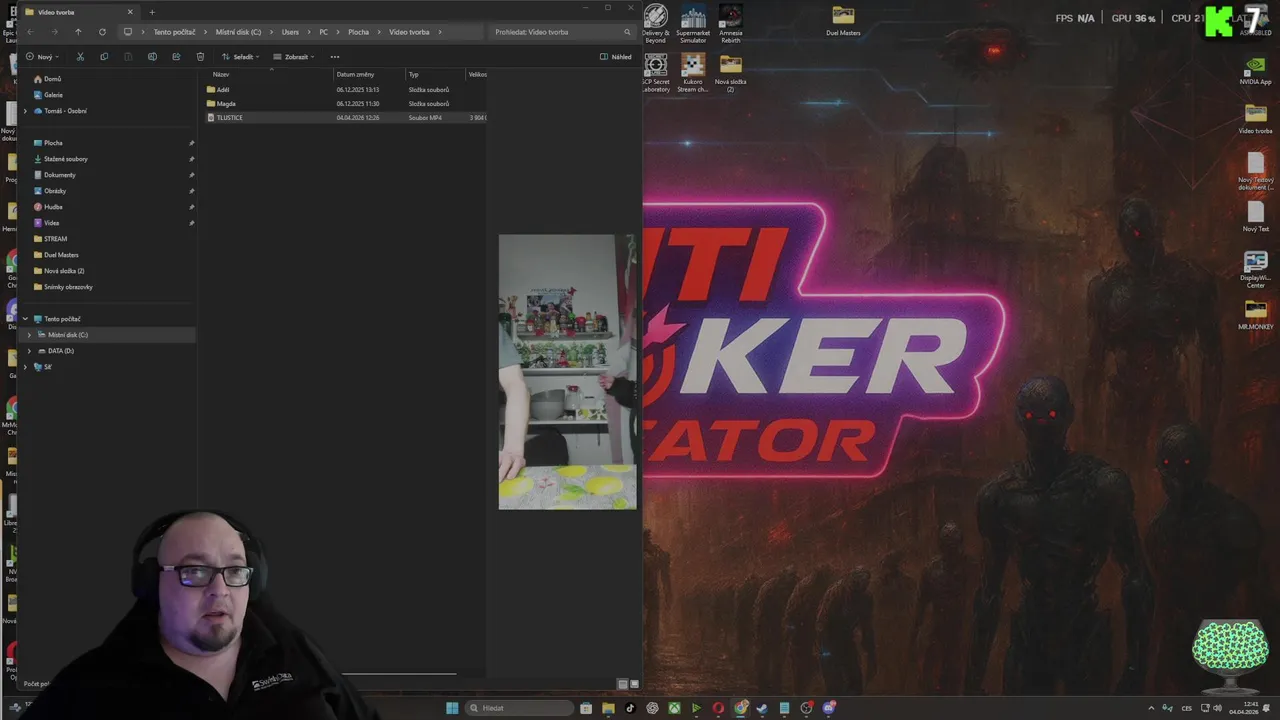Open the MR.MONKEY desktop folder icon
The image size is (1280, 720).
click(x=1255, y=314)
